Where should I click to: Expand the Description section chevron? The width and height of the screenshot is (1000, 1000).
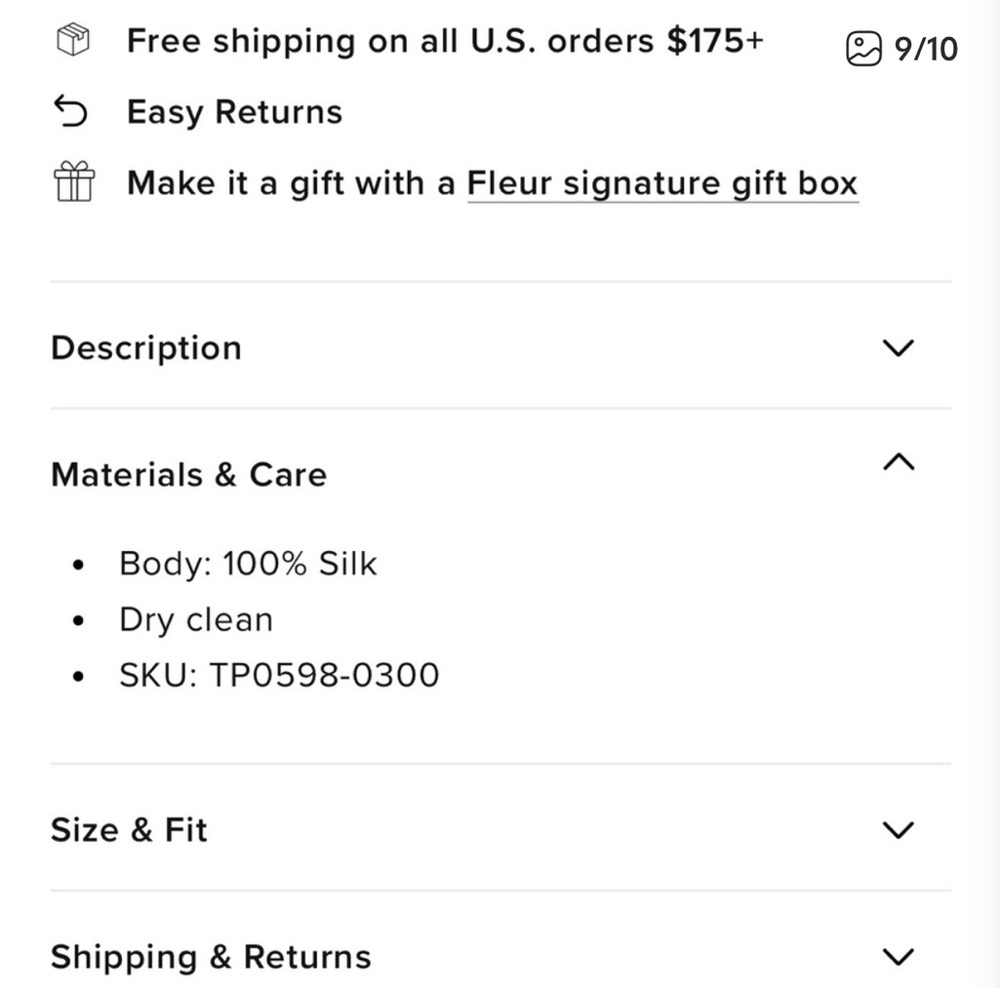click(x=898, y=348)
